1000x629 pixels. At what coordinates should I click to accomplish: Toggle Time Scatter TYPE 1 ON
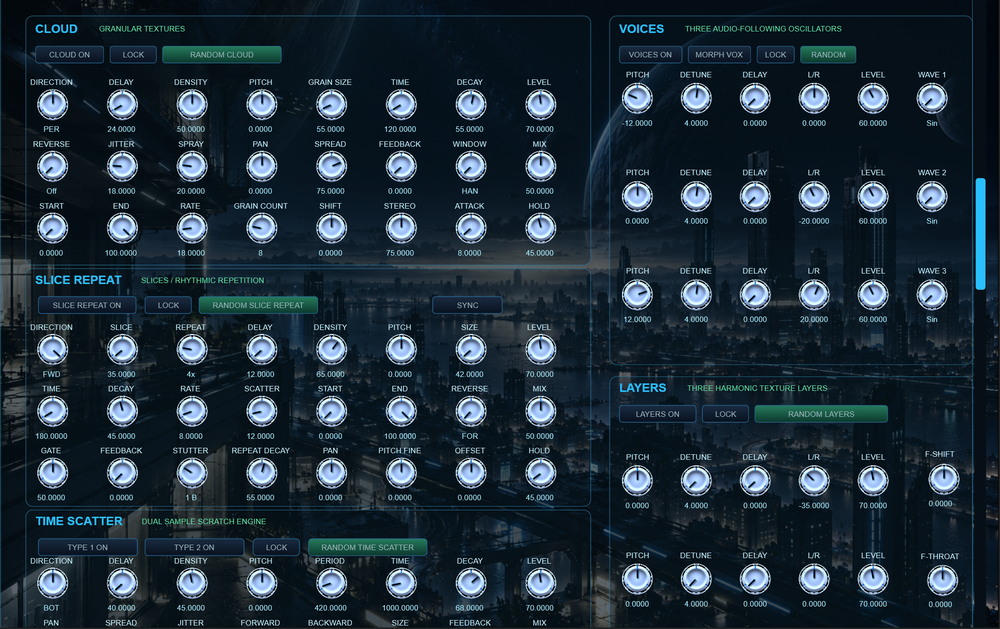tap(87, 547)
